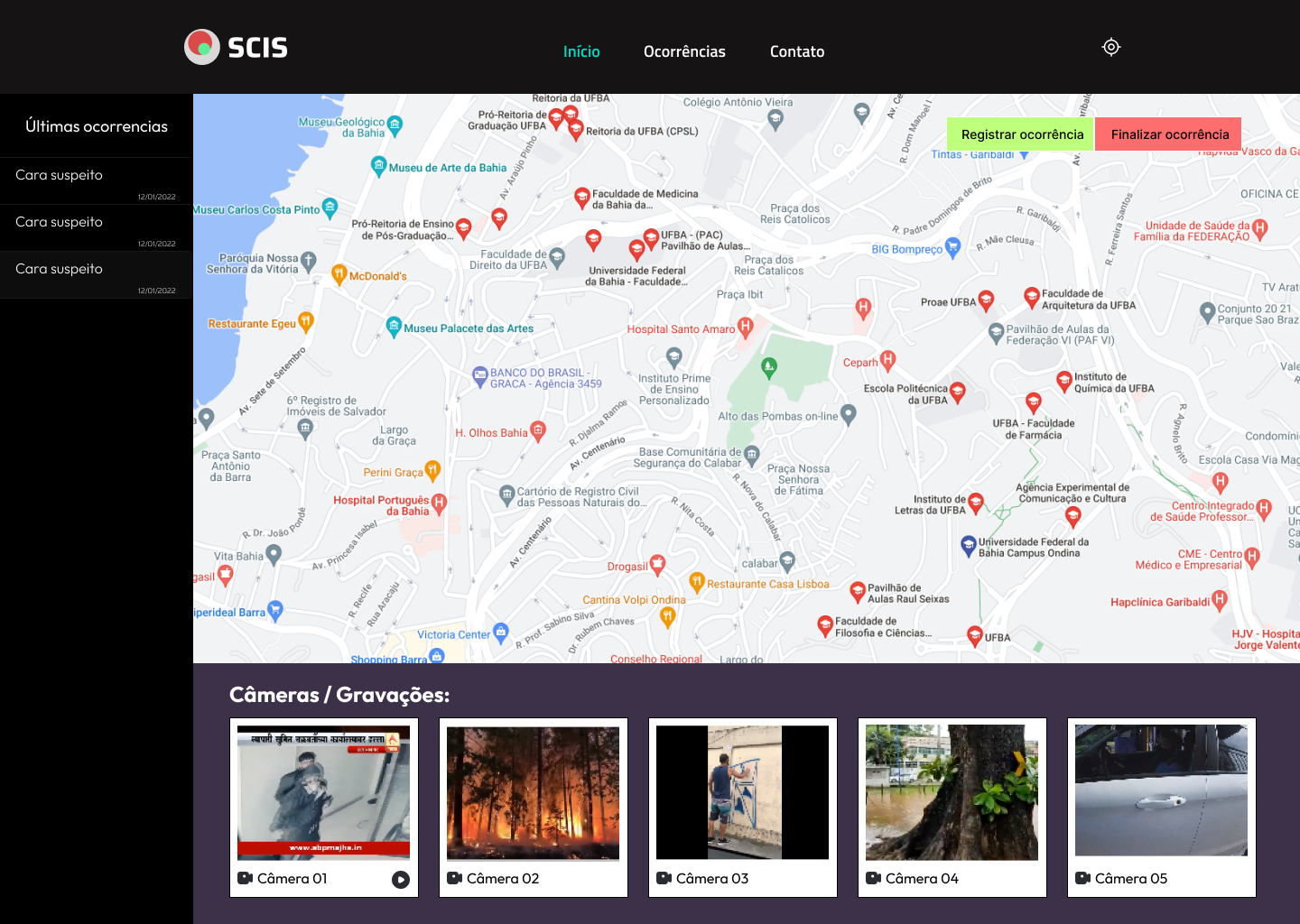Screen dimensions: 1300x924
Task: Click the Cepărh hospital marker
Action: 887,361
